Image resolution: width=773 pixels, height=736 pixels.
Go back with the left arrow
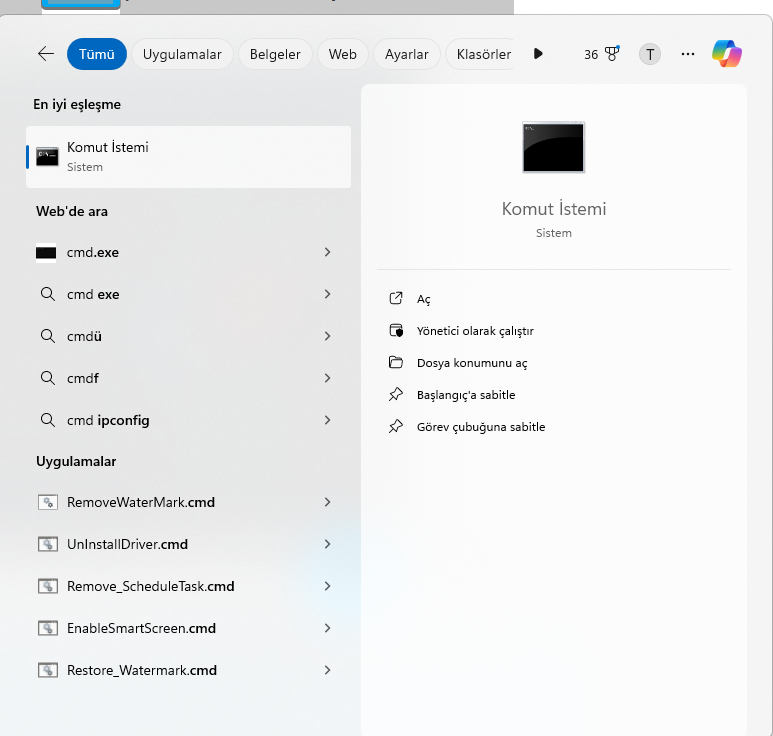[46, 54]
